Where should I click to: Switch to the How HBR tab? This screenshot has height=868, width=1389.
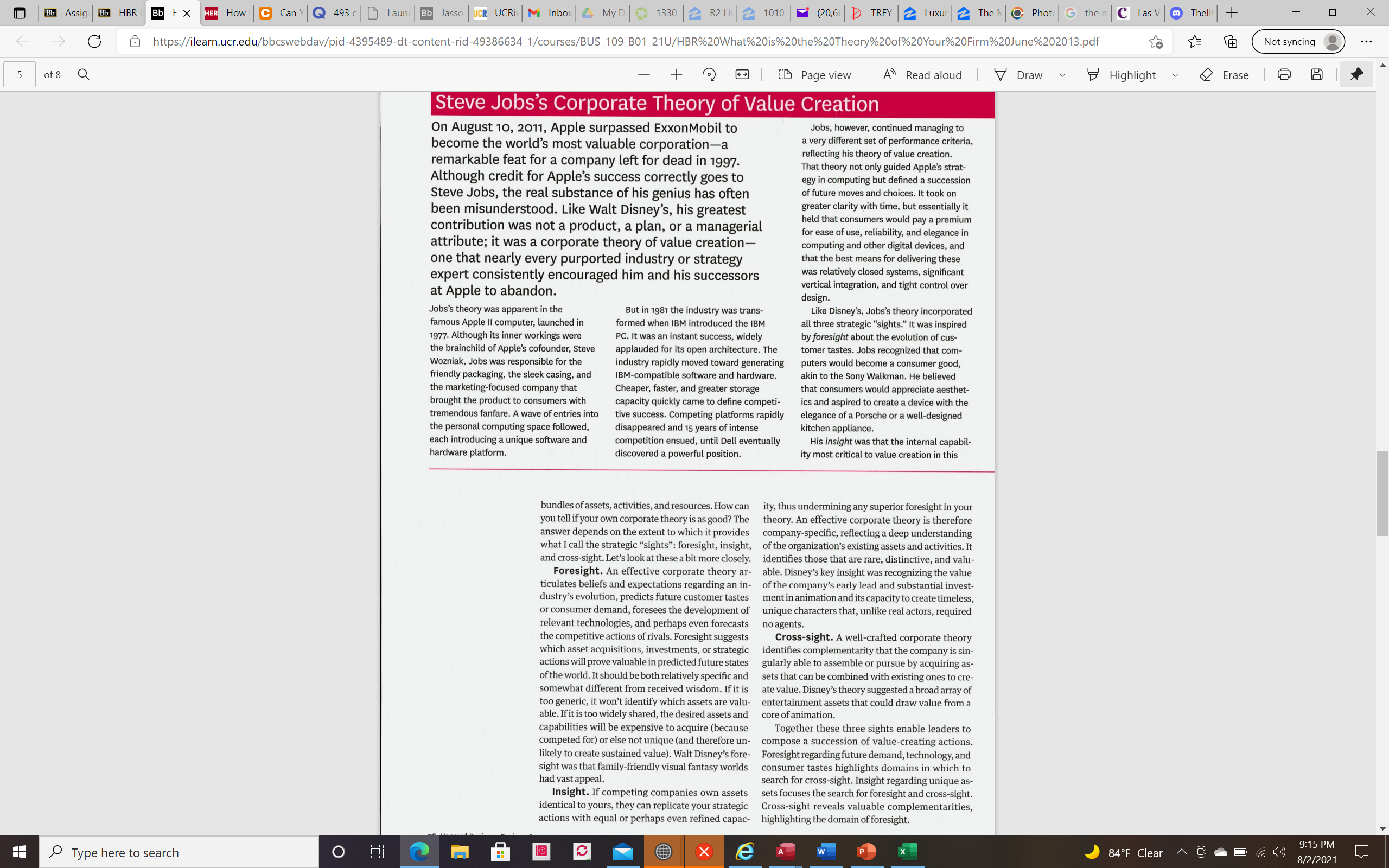click(x=226, y=12)
